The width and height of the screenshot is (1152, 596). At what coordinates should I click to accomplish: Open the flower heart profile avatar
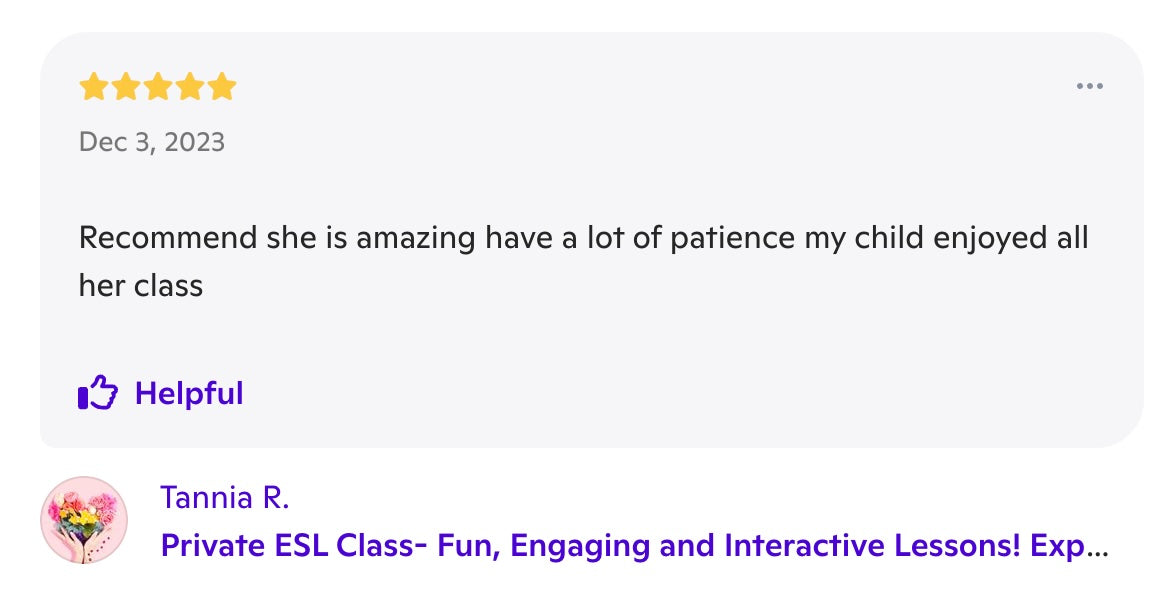pos(84,520)
